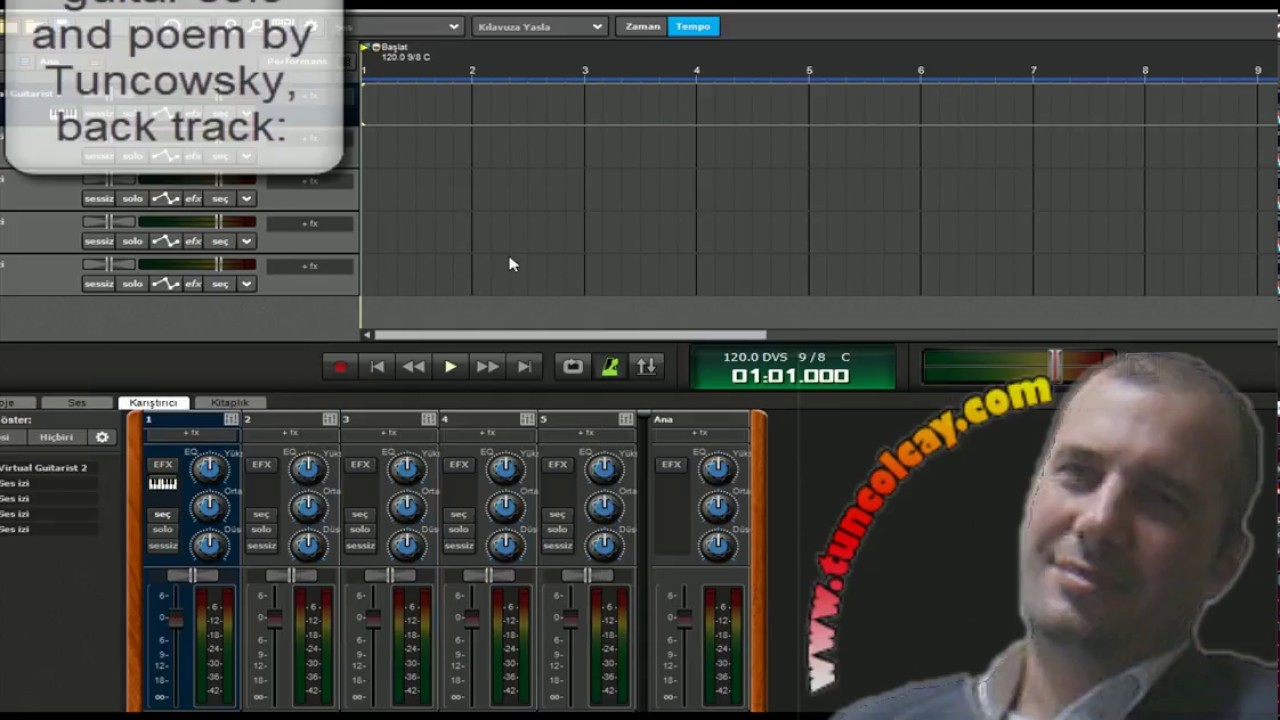Screen dimensions: 1280x720
Task: Solo the bottom track row
Action: pyautogui.click(x=133, y=284)
